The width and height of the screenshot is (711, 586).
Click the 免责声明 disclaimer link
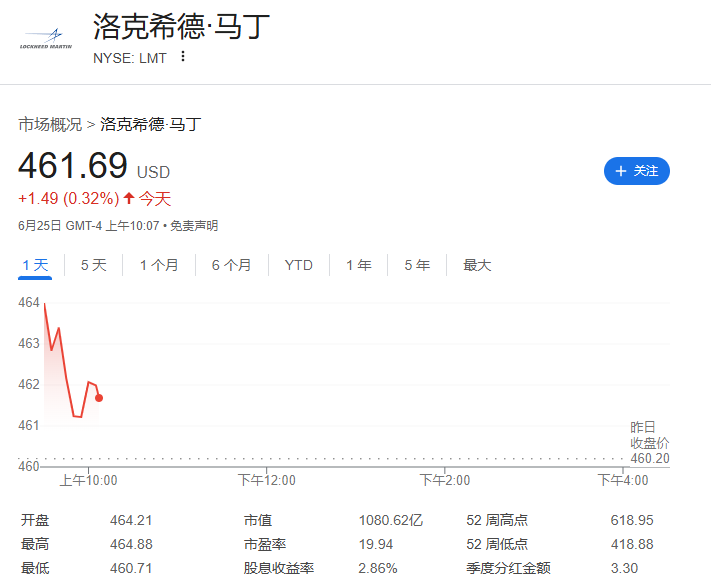coord(194,225)
